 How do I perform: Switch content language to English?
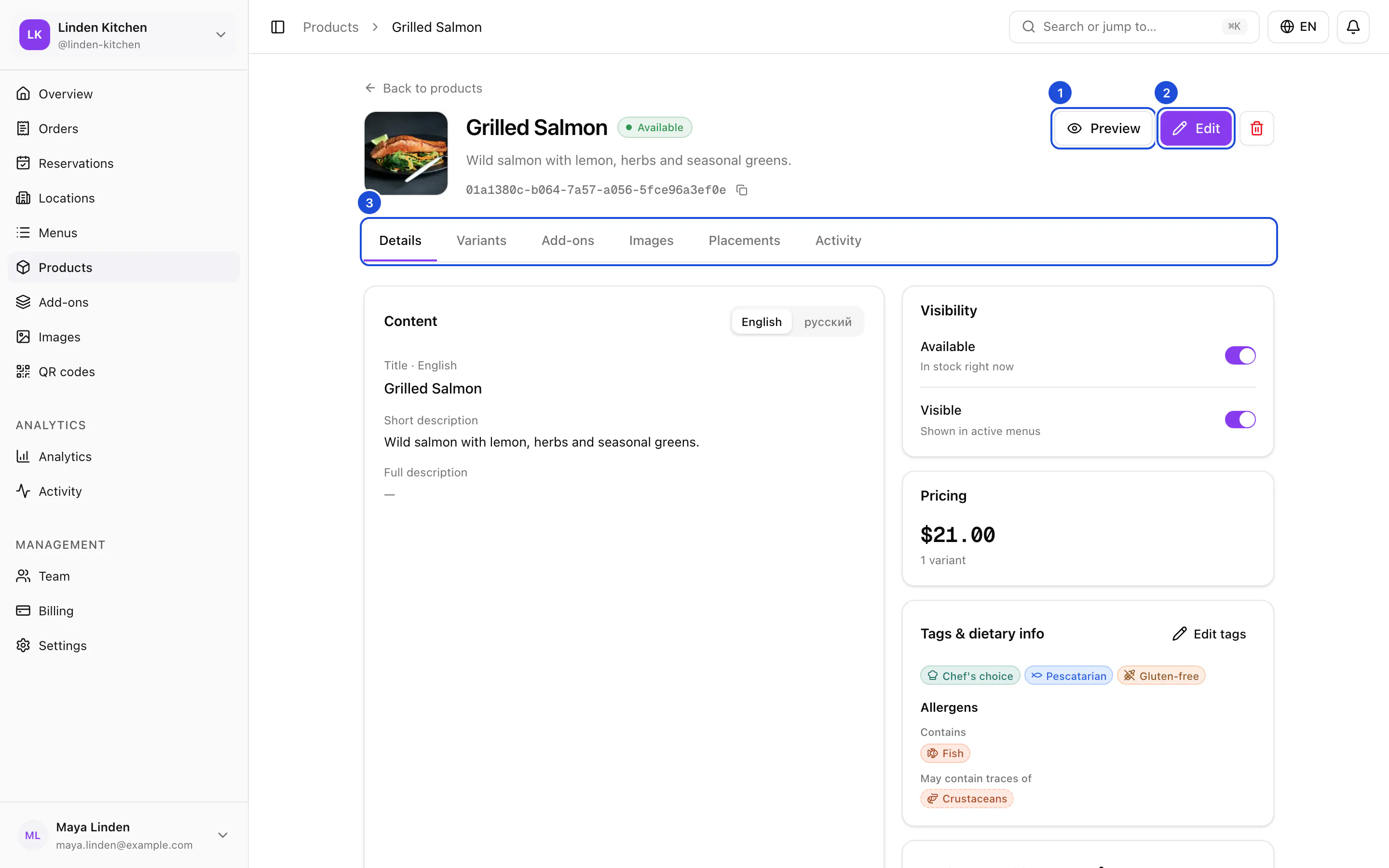pos(761,322)
